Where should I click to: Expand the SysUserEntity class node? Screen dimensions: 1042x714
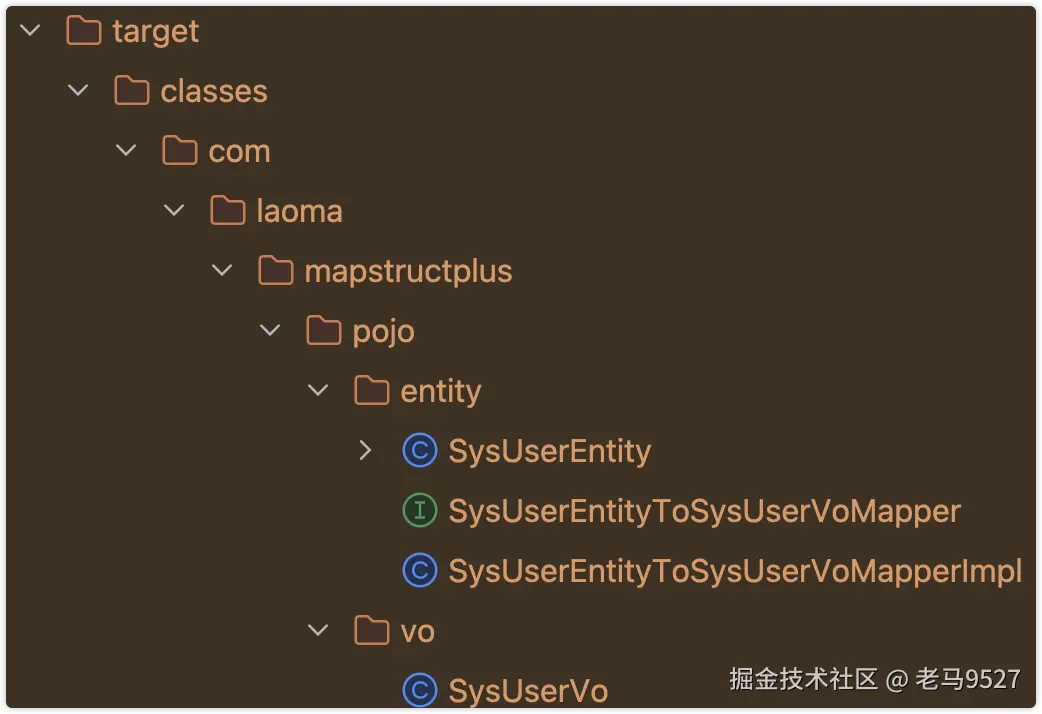tap(365, 450)
